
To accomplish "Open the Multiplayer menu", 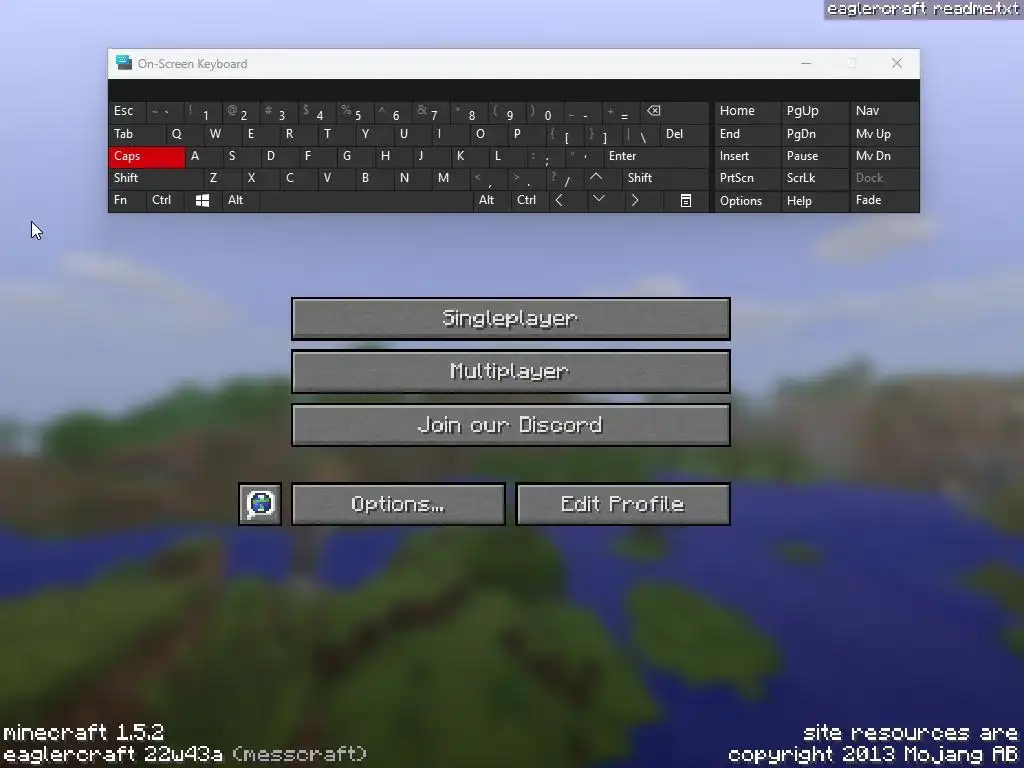I will (511, 372).
